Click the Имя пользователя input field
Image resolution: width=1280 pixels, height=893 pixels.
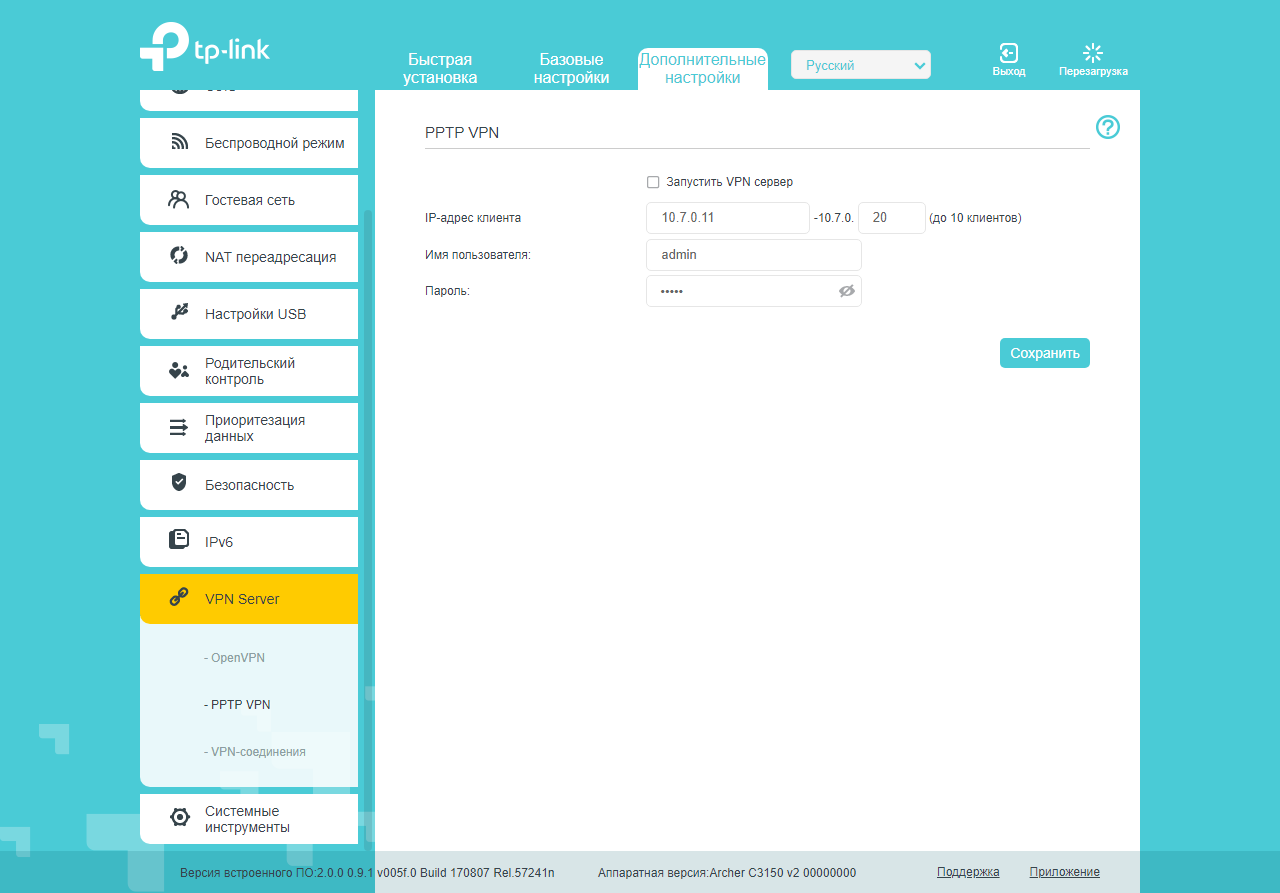[x=754, y=255]
